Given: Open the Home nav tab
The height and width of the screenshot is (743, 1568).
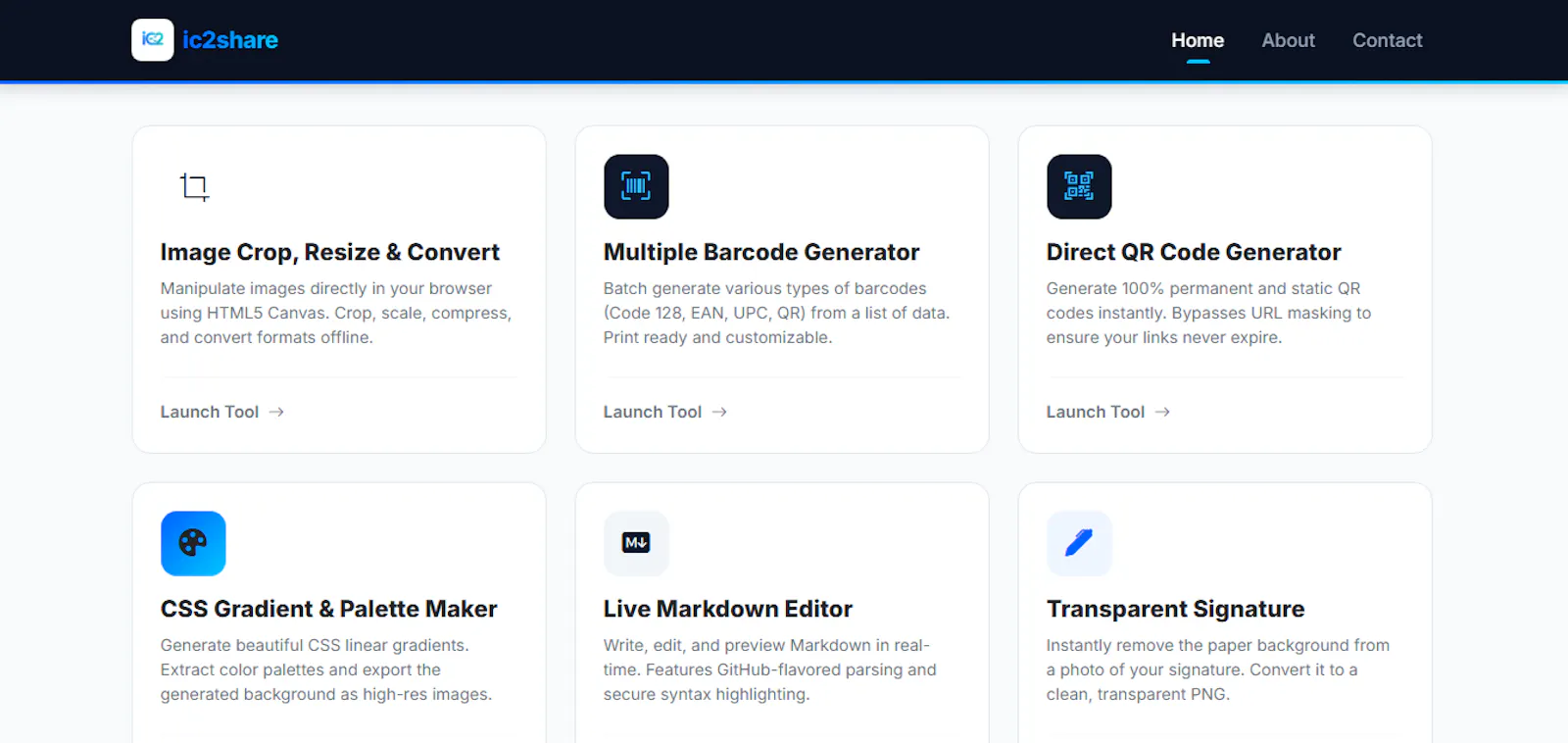Looking at the screenshot, I should click(x=1198, y=40).
